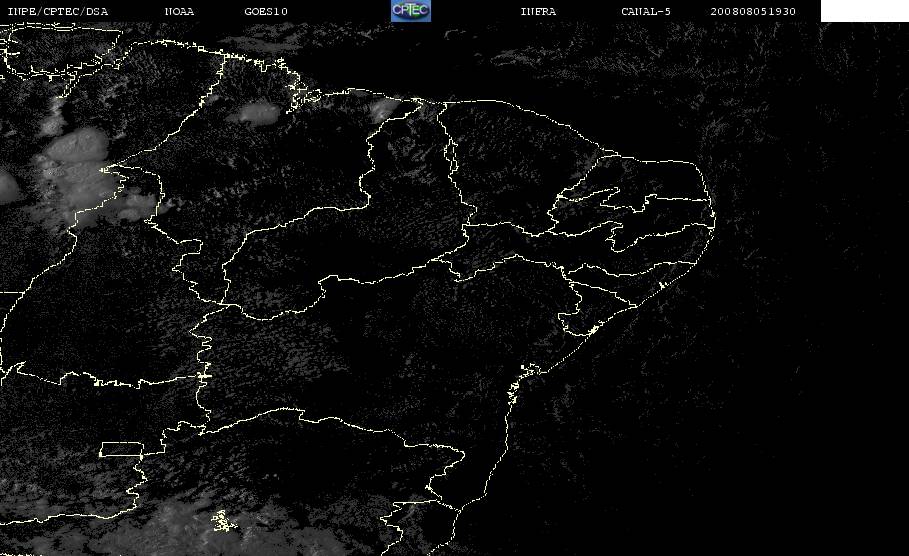Image resolution: width=909 pixels, height=556 pixels.
Task: Select the CANAL-5 channel label
Action: pos(646,12)
